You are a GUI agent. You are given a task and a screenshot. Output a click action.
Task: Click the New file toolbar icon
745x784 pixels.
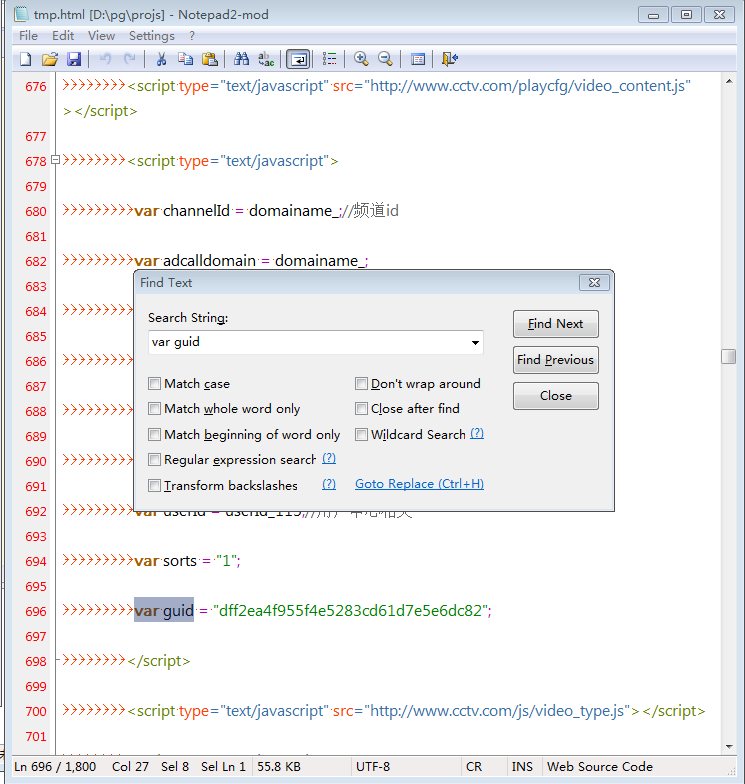pyautogui.click(x=26, y=60)
